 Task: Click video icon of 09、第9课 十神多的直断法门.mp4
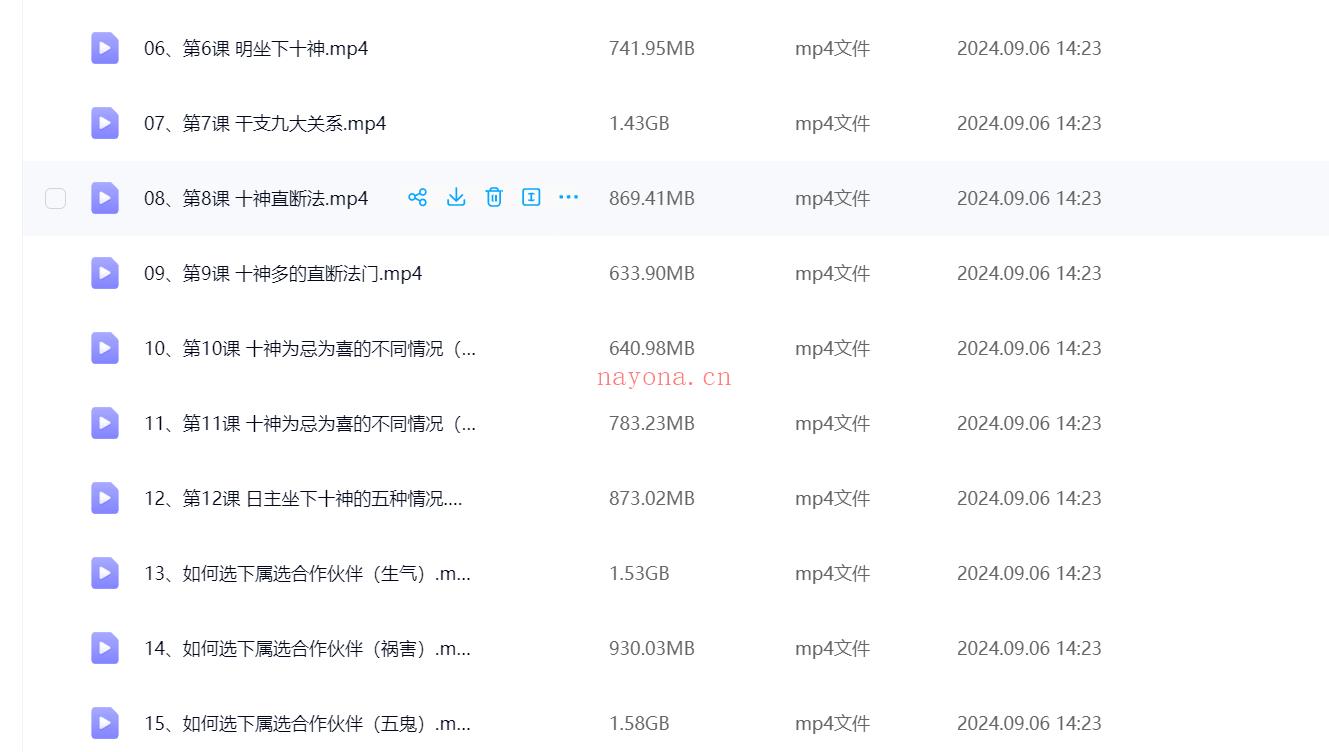[105, 273]
